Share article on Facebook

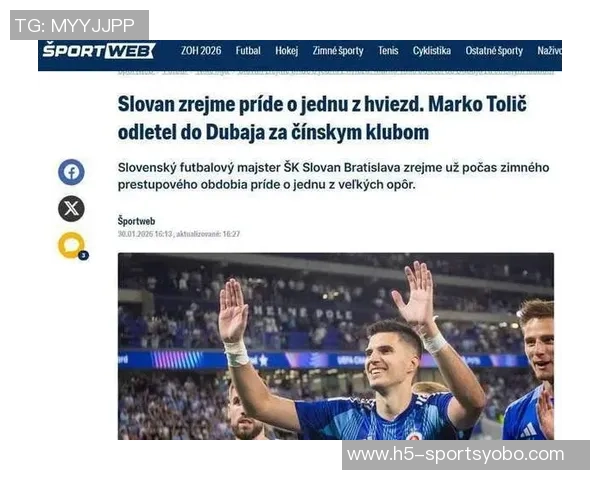(71, 172)
